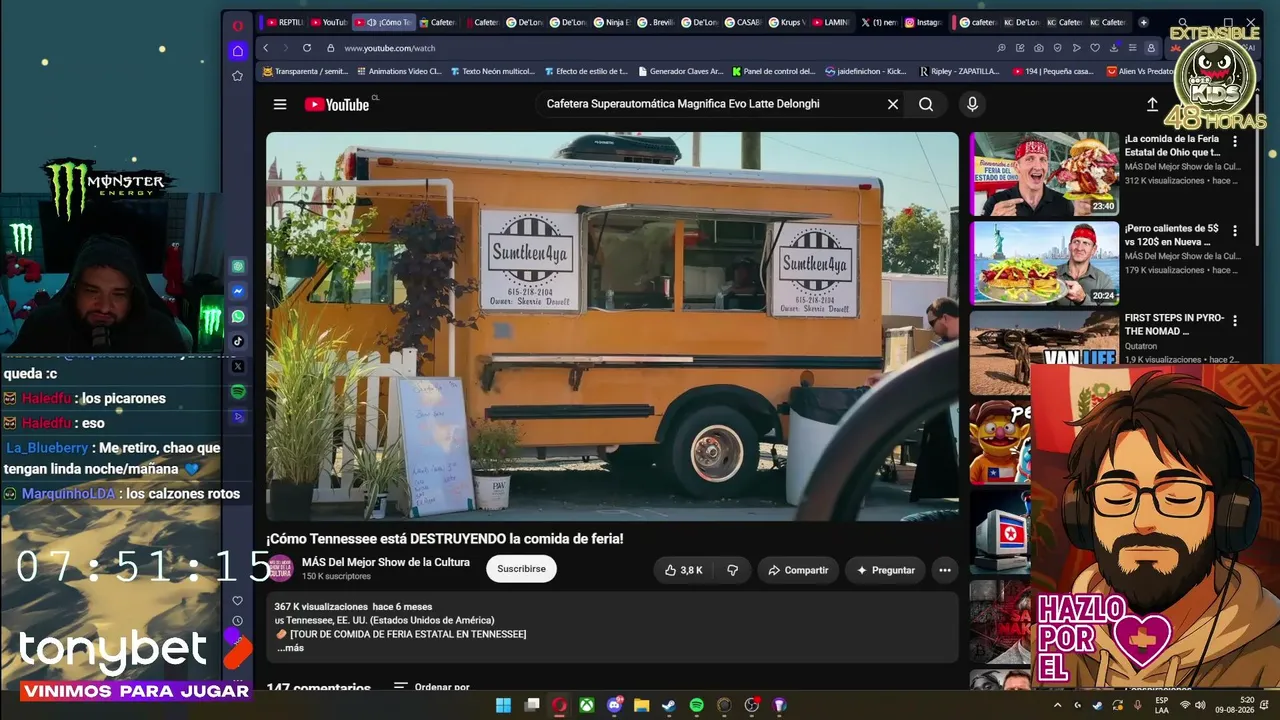This screenshot has height=720, width=1280.
Task: Switch to the REPTILI browser tab
Action: [285, 22]
